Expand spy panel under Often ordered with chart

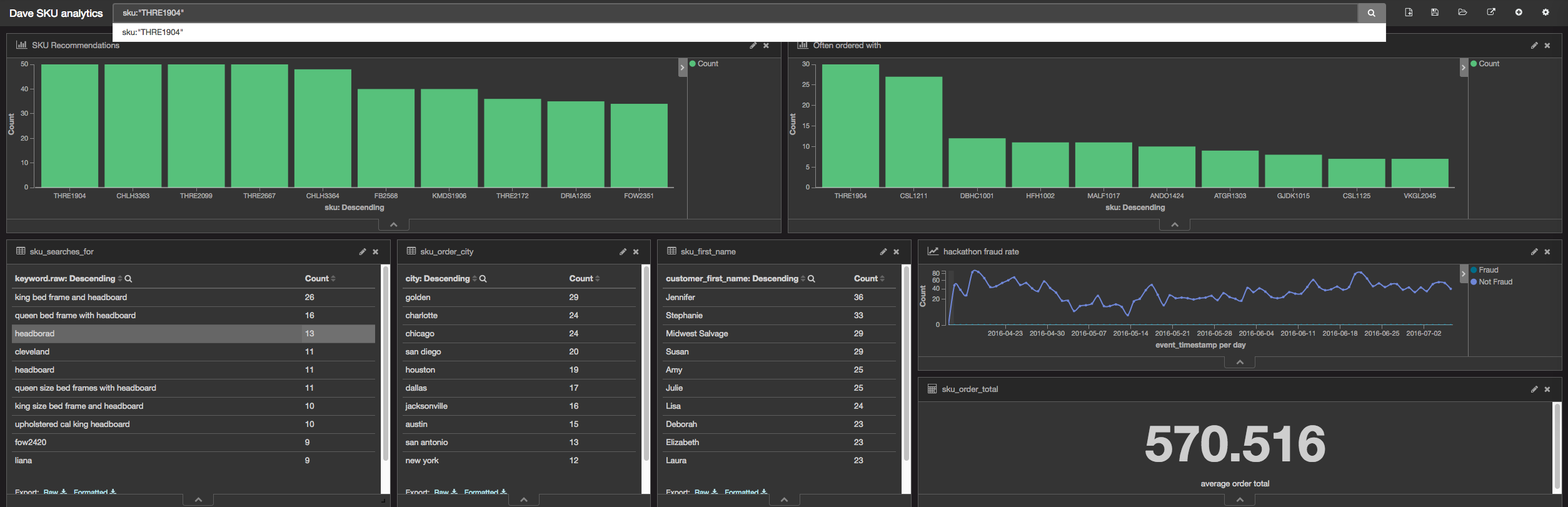click(x=1175, y=224)
